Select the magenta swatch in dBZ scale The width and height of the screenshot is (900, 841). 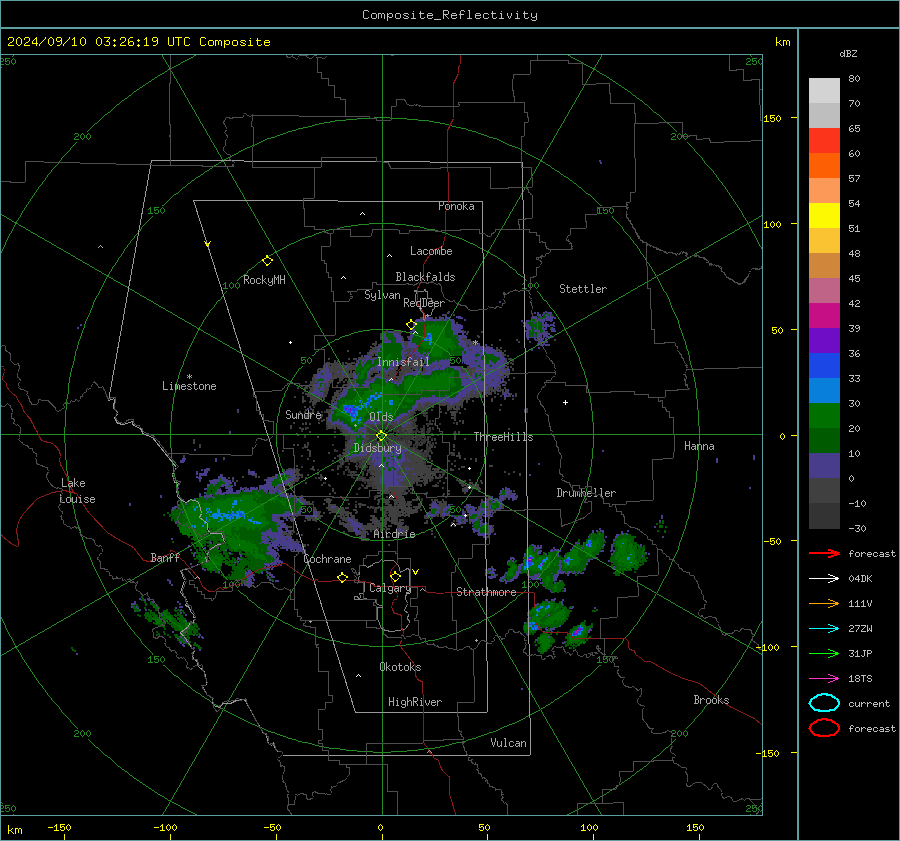coord(824,316)
